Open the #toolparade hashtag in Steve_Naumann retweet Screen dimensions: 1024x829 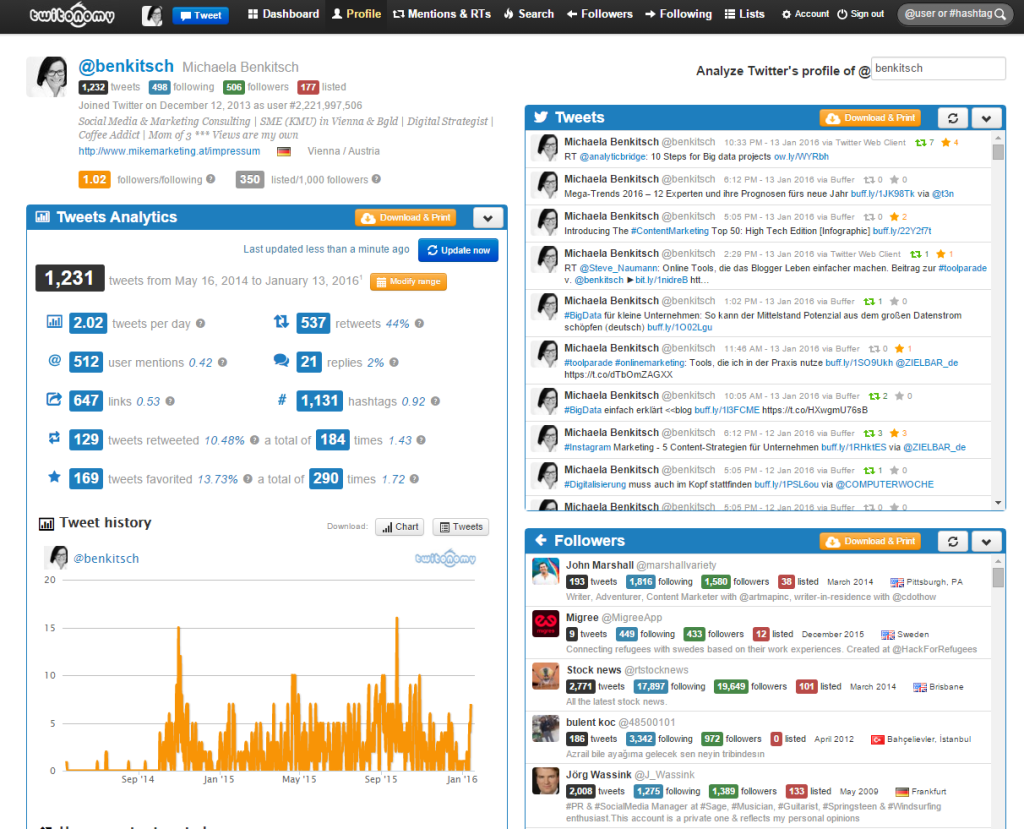coord(963,268)
